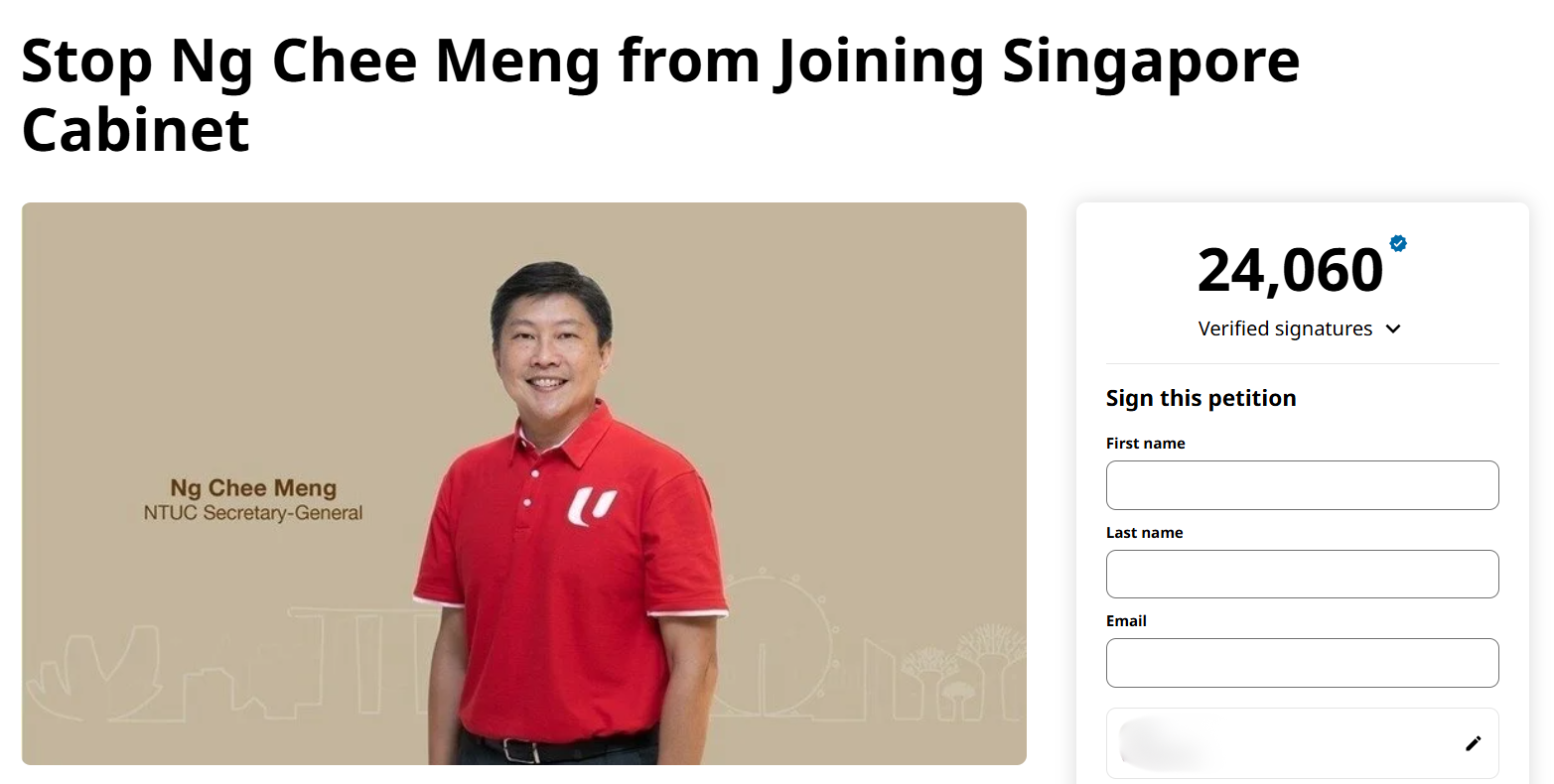Viewport: 1554px width, 784px height.
Task: Click the NTUC Secretary-General caption text
Action: (x=253, y=513)
